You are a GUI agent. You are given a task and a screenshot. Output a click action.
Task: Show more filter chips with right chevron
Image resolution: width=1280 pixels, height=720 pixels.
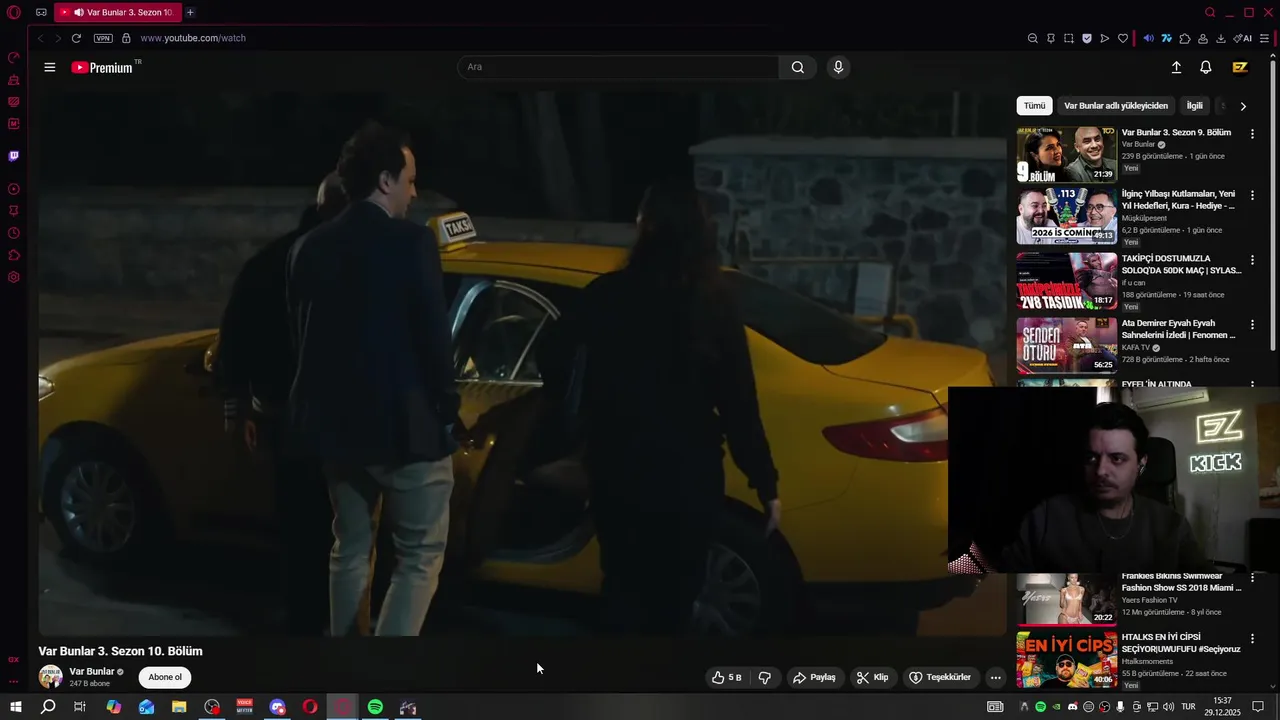click(1243, 106)
